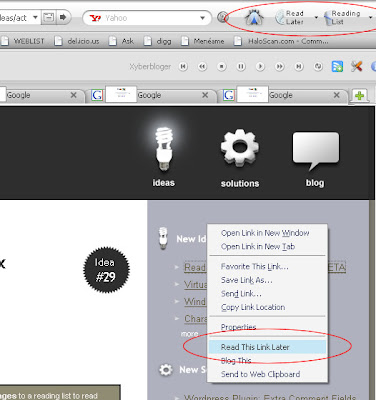Choose Send to Web Clipboard
This screenshot has width=376, height=400.
pyautogui.click(x=260, y=374)
